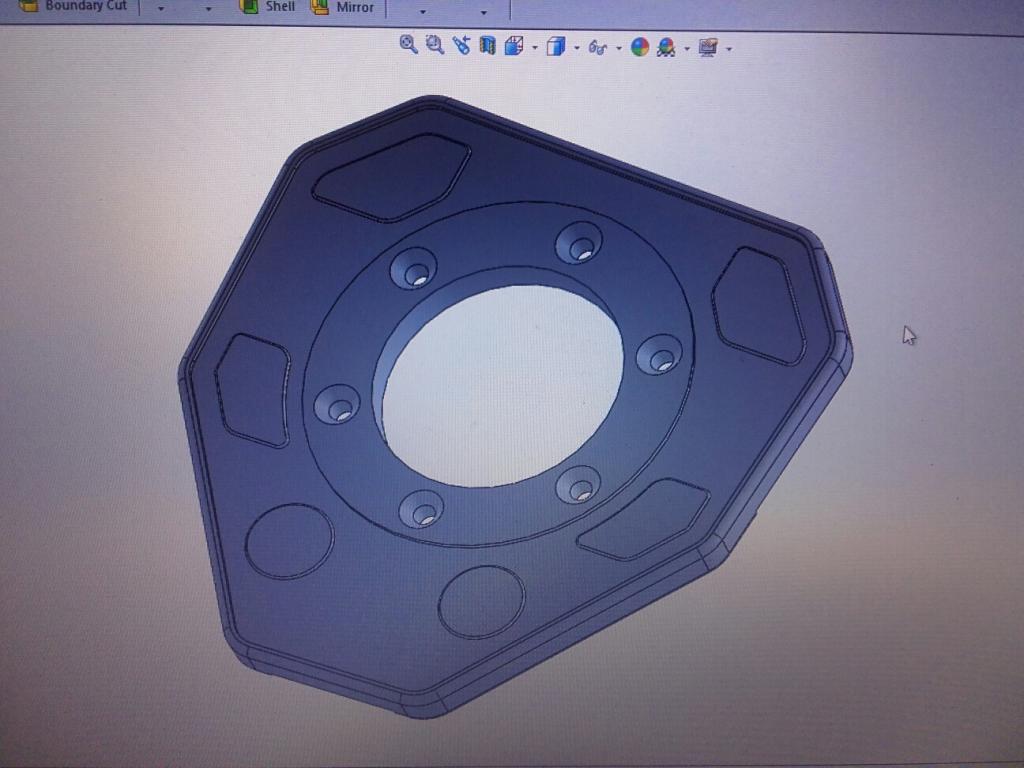Viewport: 1024px width, 768px height.
Task: Click the Edit Appearance color ball
Action: pyautogui.click(x=640, y=47)
